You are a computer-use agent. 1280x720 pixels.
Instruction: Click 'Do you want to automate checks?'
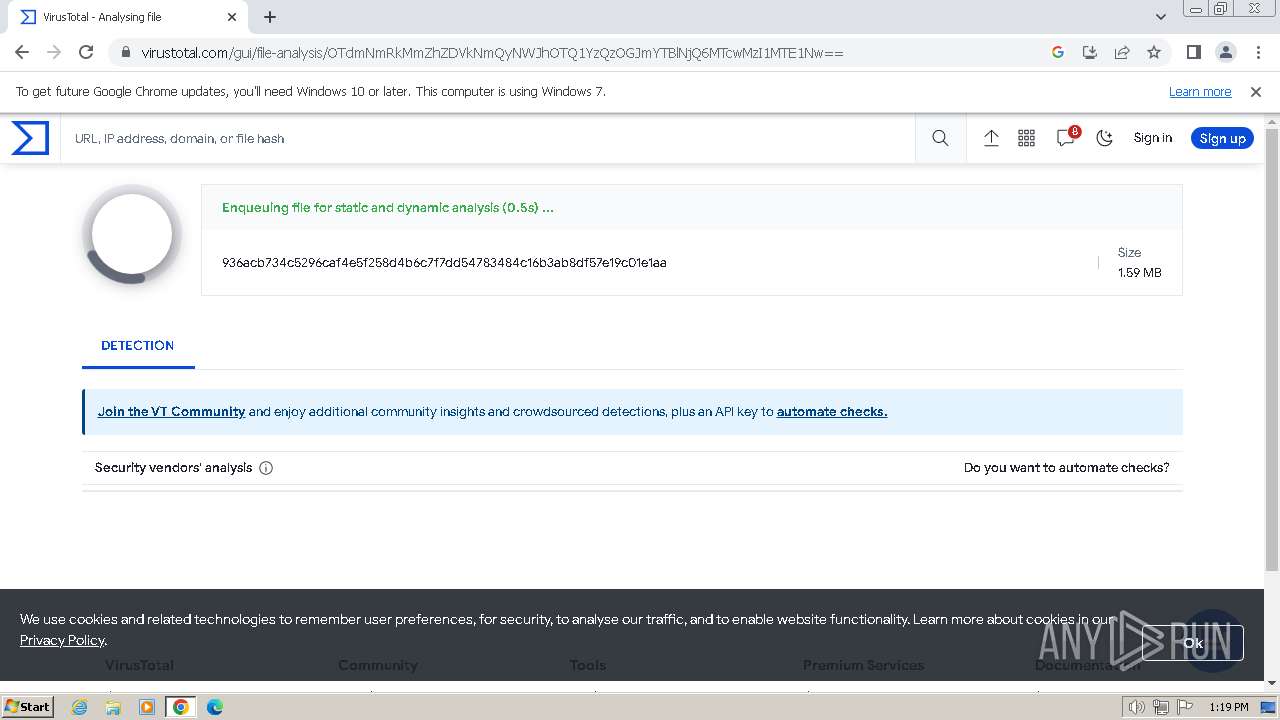pos(1066,467)
